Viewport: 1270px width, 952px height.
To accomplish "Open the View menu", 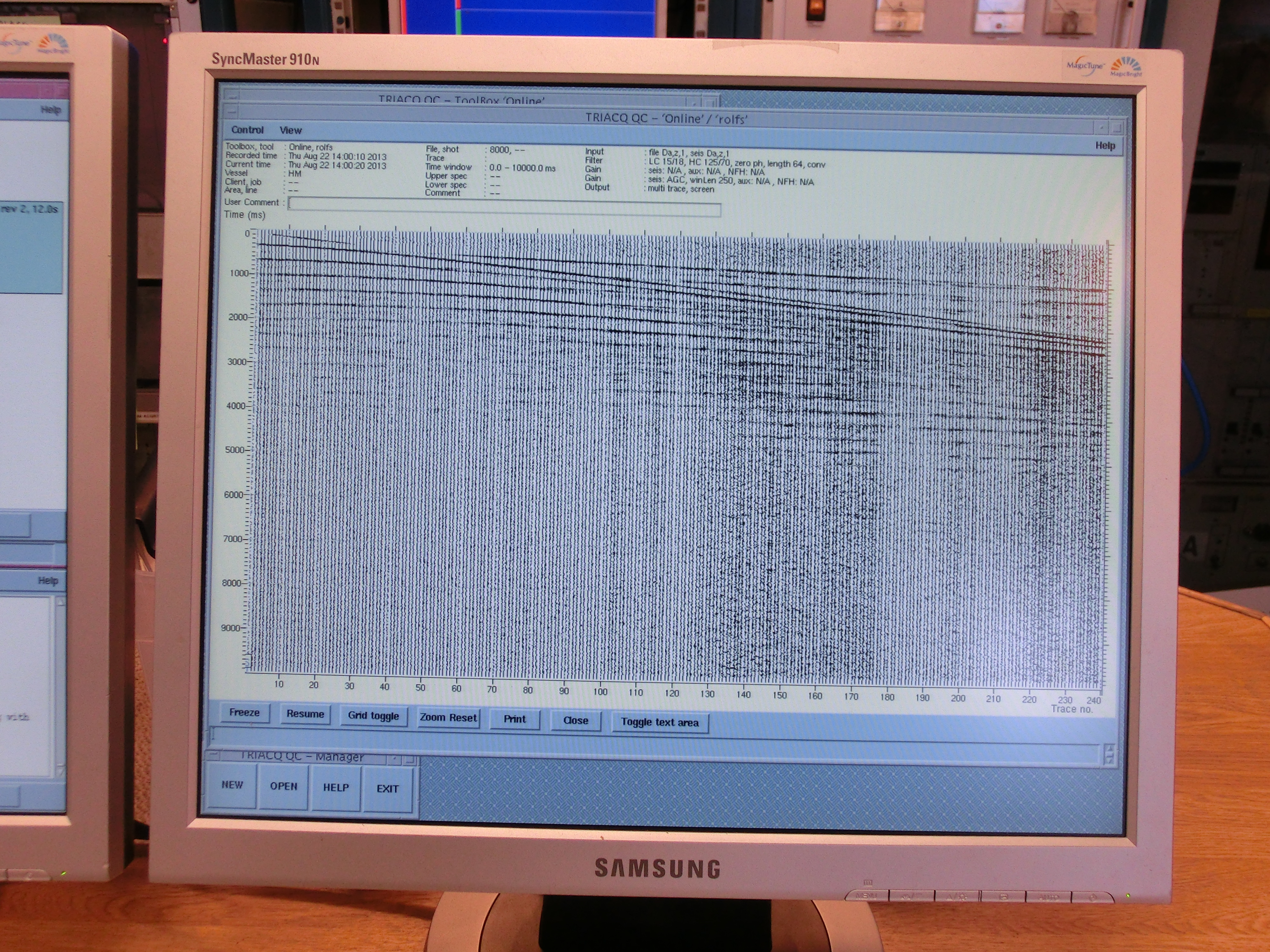I will pyautogui.click(x=291, y=131).
